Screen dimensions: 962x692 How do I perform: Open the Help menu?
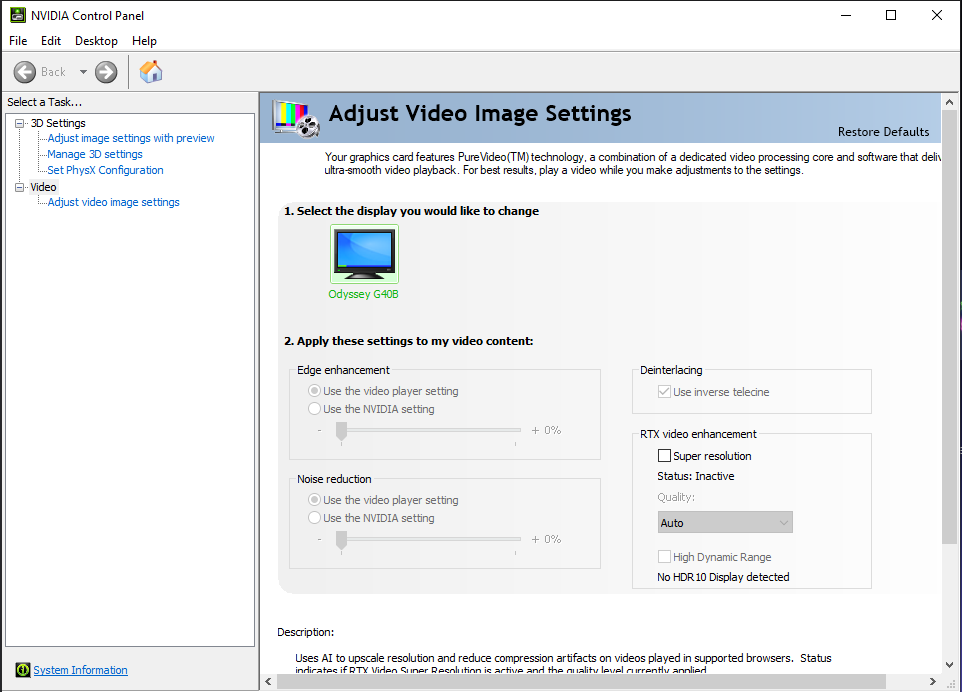tap(144, 40)
